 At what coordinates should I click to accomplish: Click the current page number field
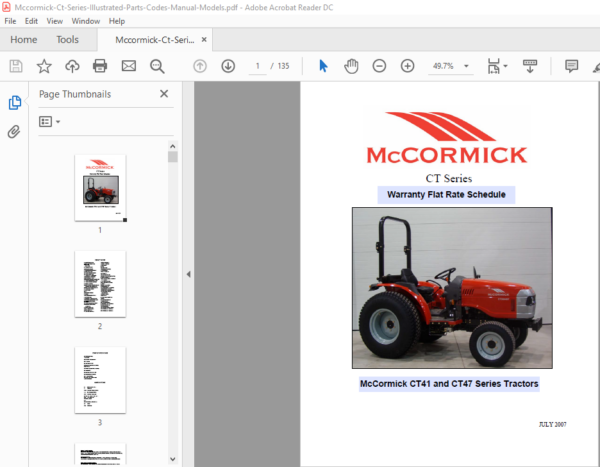click(258, 66)
